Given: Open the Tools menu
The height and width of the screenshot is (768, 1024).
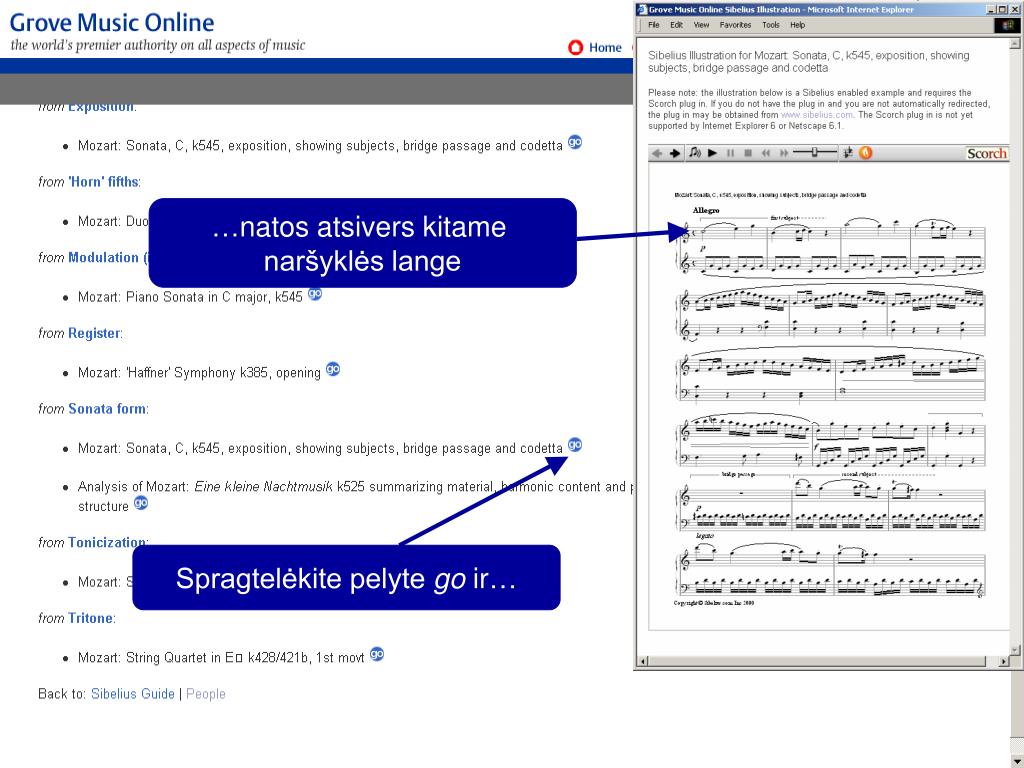Looking at the screenshot, I should 771,25.
